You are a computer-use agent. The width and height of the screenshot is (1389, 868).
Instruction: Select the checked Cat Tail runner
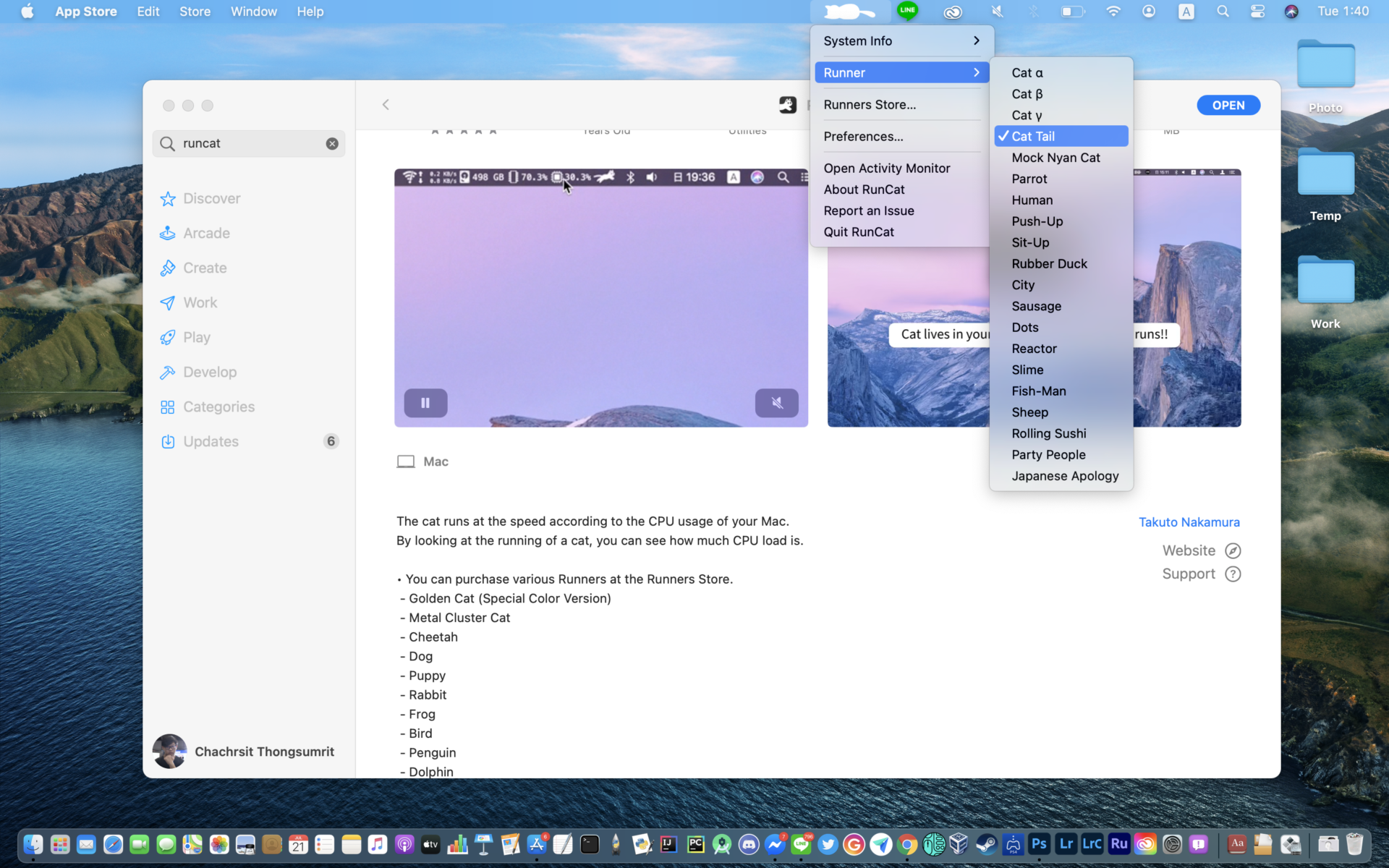point(1061,136)
